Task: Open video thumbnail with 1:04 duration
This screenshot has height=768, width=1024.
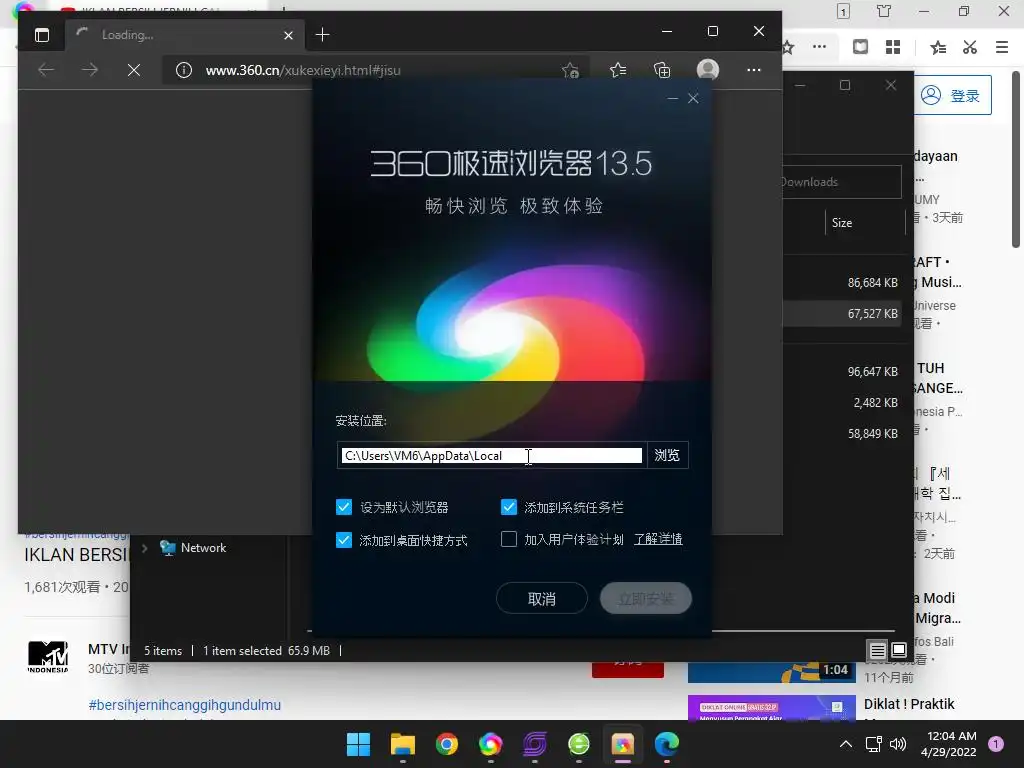Action: pyautogui.click(x=771, y=671)
